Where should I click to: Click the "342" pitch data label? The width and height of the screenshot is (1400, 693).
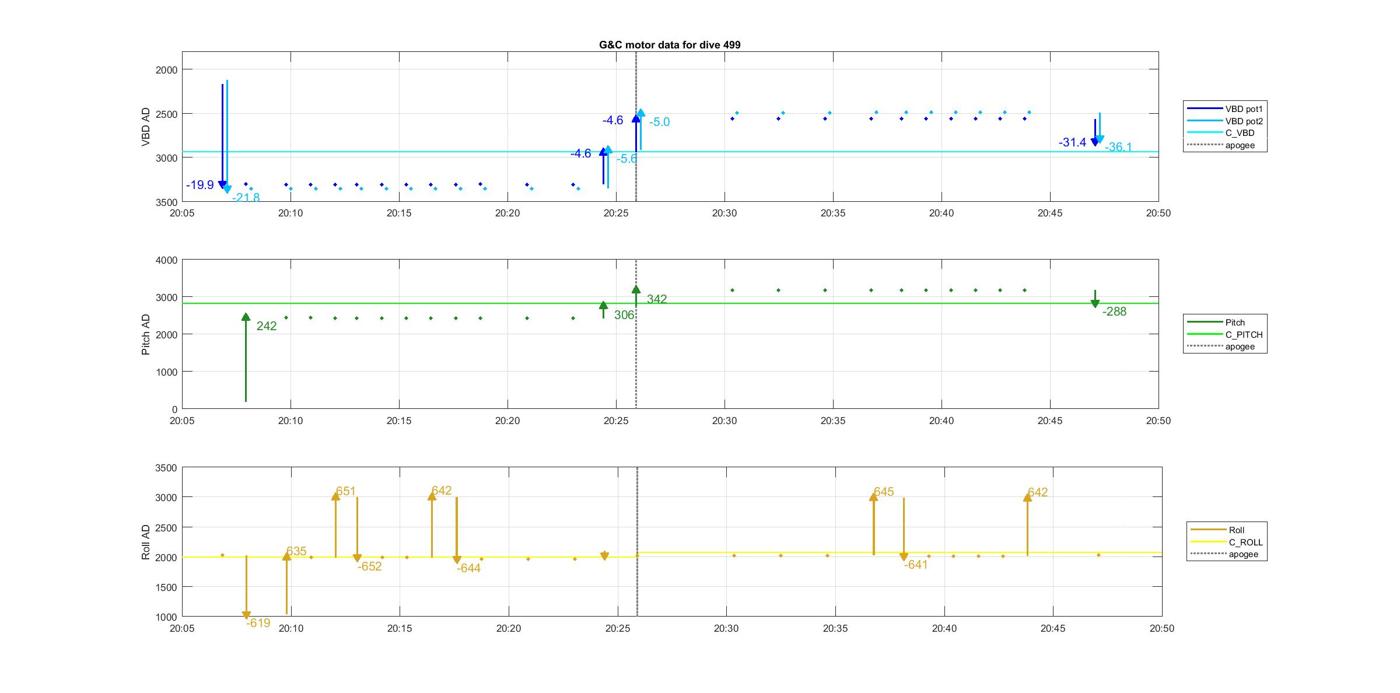657,299
